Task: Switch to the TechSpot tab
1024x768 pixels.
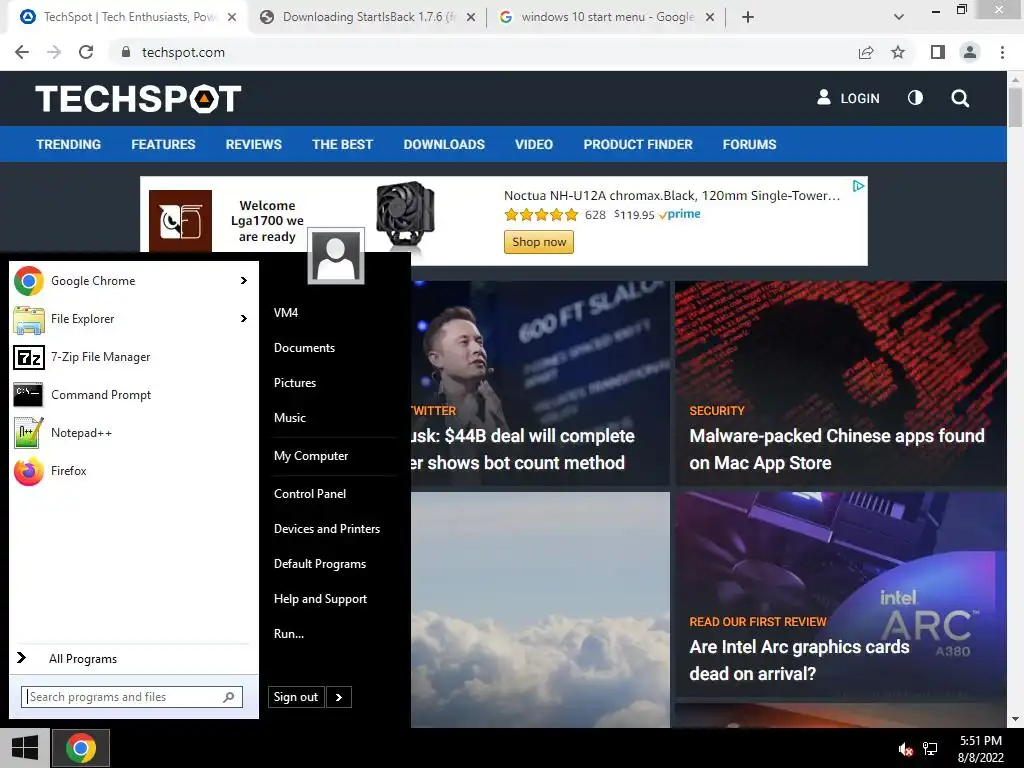Action: coord(128,17)
